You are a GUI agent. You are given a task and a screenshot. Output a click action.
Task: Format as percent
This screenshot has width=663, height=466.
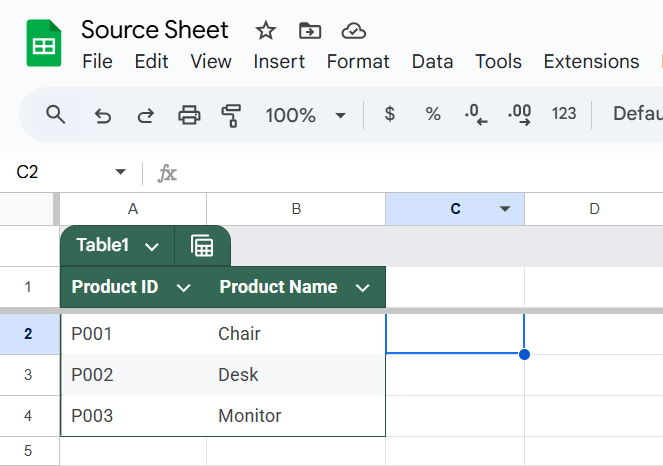[433, 114]
